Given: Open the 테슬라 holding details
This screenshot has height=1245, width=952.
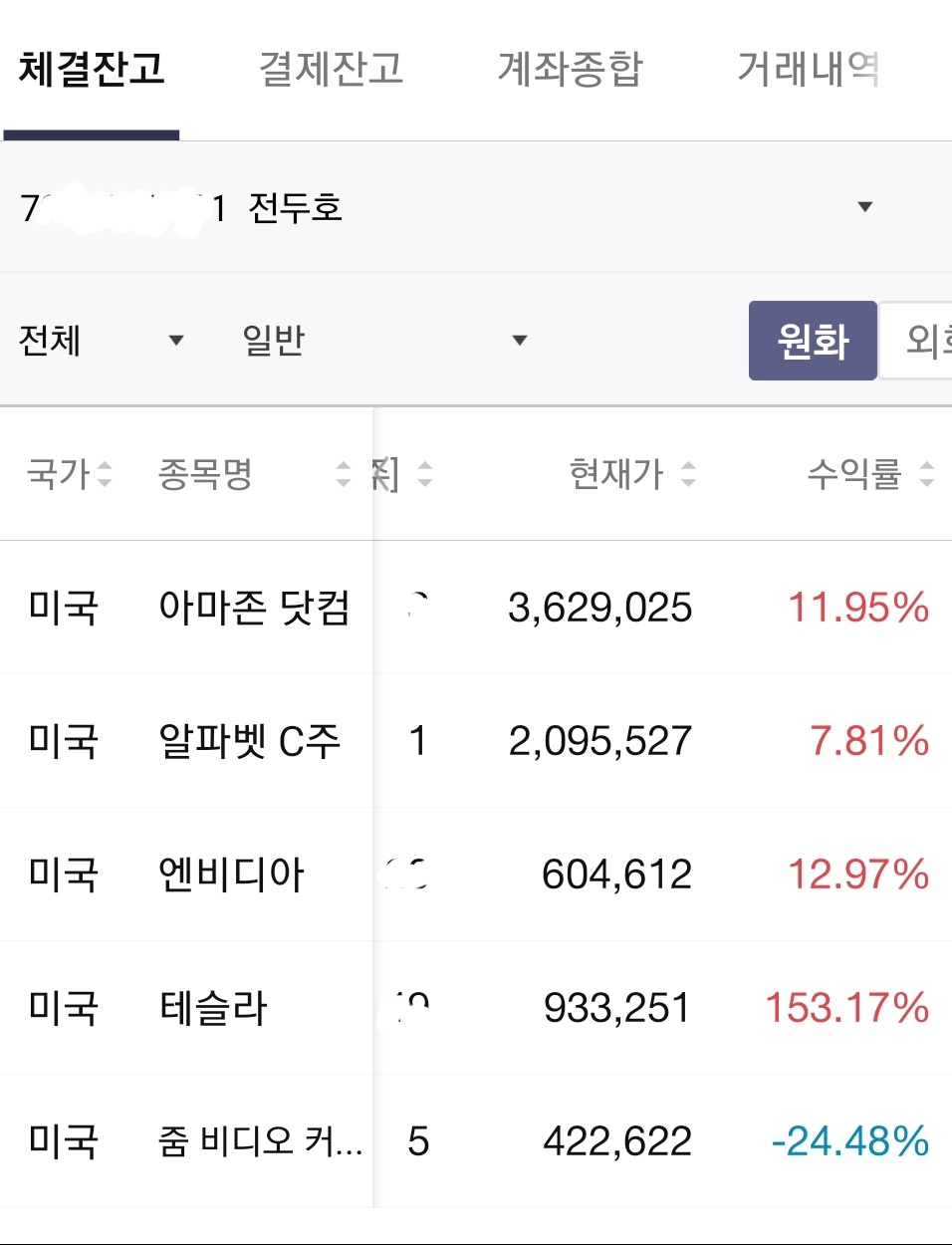Looking at the screenshot, I should 213,1008.
